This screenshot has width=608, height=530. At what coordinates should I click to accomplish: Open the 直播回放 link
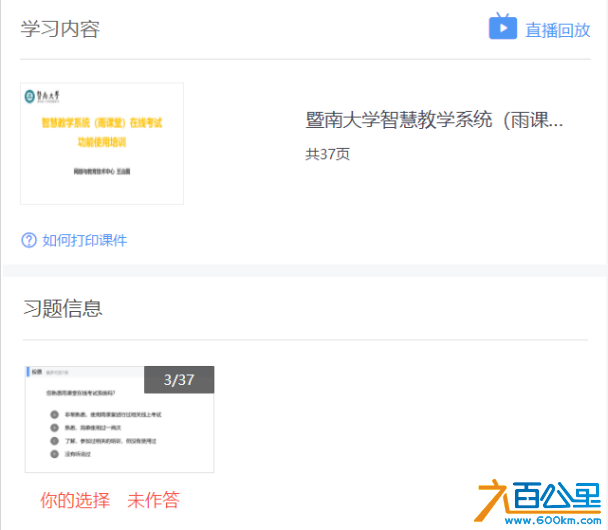coord(558,30)
